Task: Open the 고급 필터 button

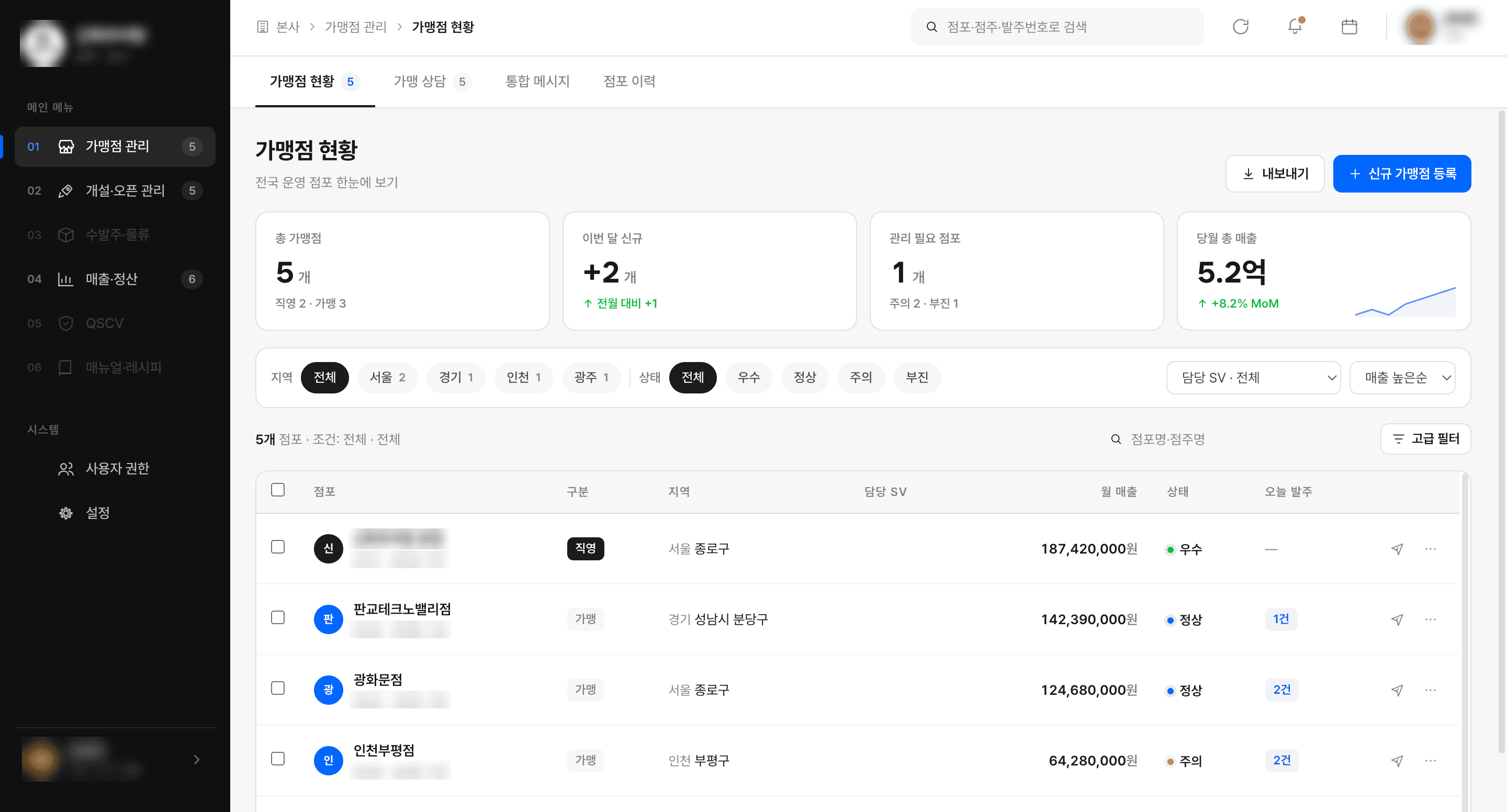Action: pos(1425,439)
